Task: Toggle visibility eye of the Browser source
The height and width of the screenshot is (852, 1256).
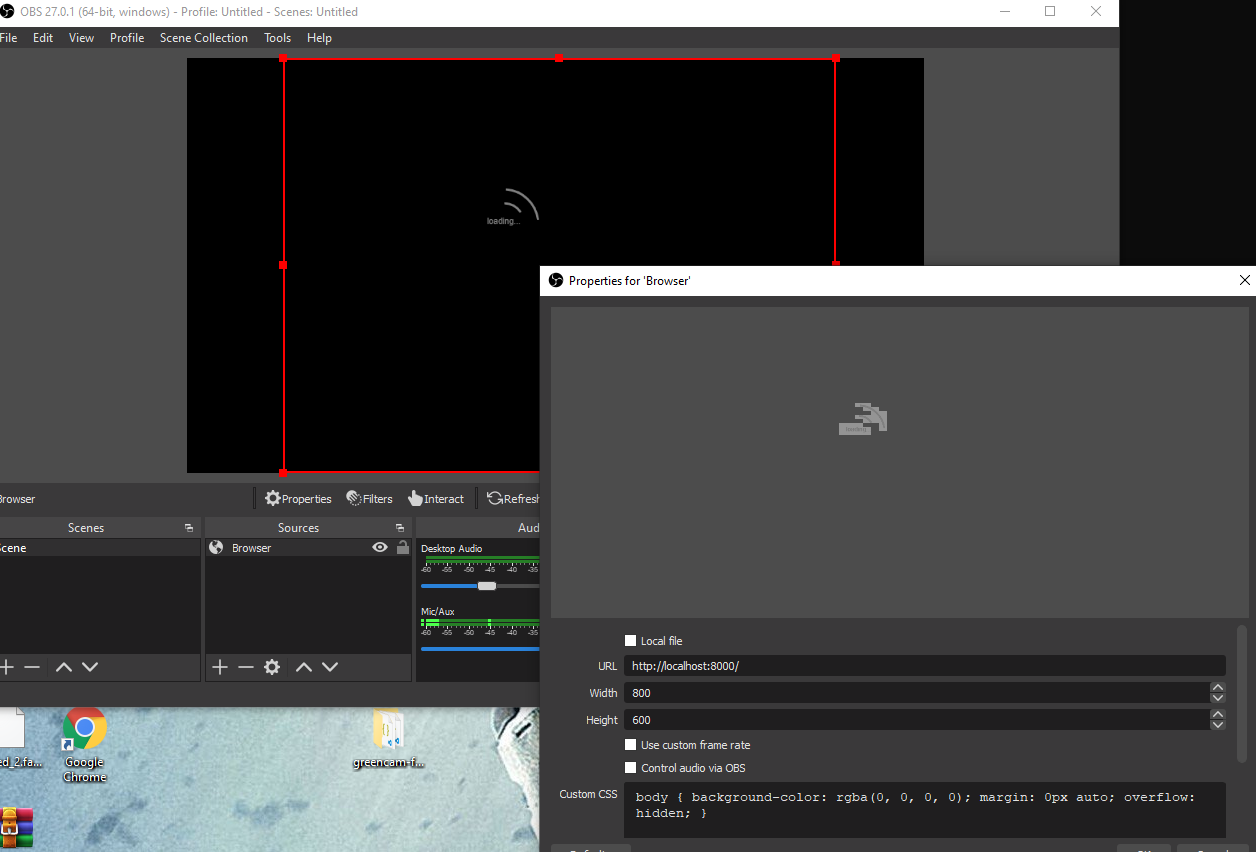Action: click(x=380, y=548)
